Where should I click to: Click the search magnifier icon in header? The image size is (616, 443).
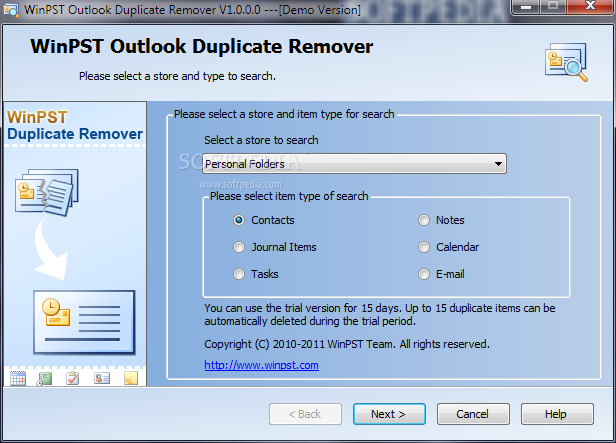coord(566,62)
